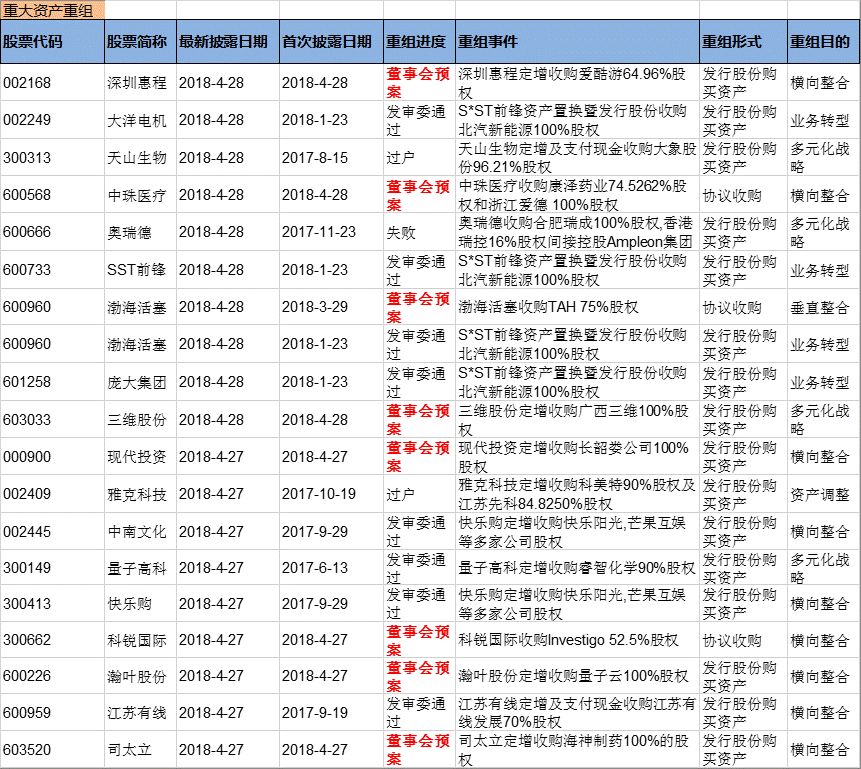The height and width of the screenshot is (769, 861).
Task: Select stock code cell 002249
Action: [x=52, y=120]
